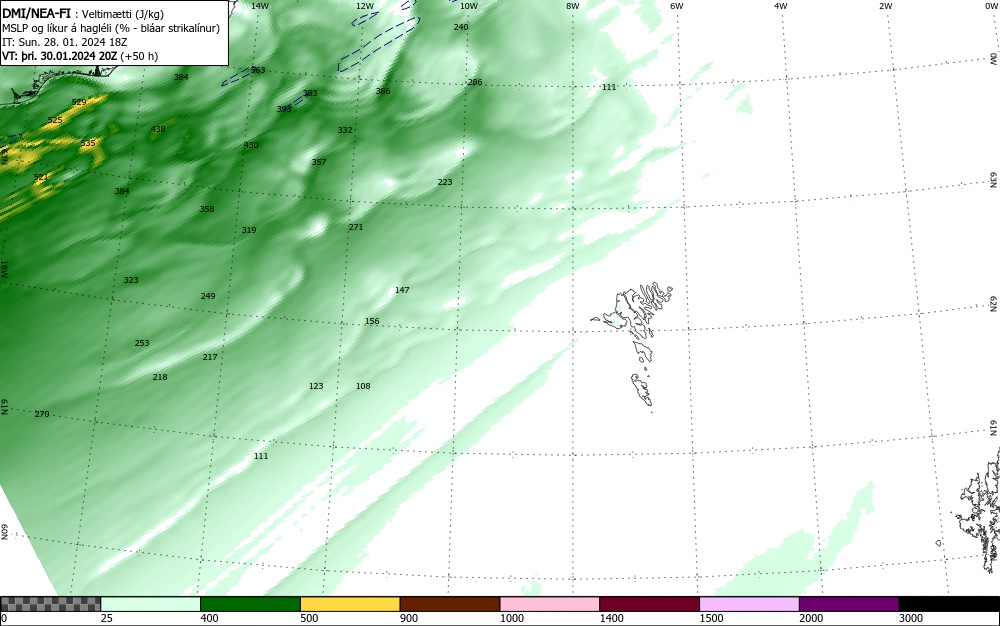Image resolution: width=1000 pixels, height=626 pixels.
Task: Click the checkered 0–25 legend swatch
Action: click(50, 604)
